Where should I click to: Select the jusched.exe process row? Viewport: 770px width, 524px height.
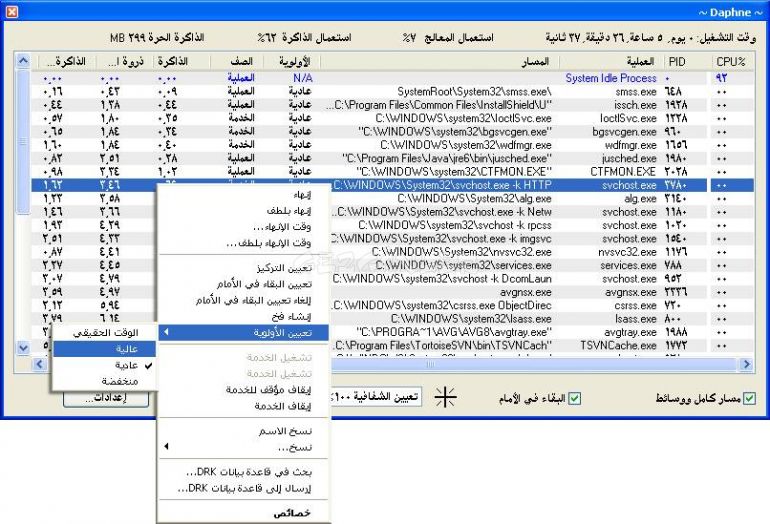click(x=393, y=158)
